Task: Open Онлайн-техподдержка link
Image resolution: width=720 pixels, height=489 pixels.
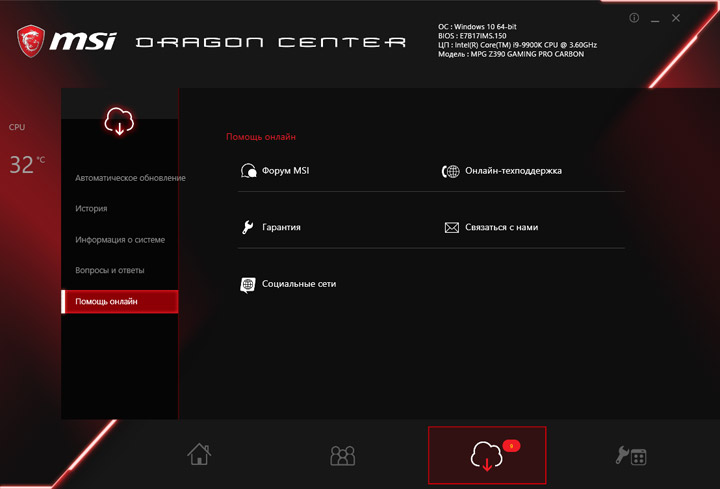Action: point(513,171)
